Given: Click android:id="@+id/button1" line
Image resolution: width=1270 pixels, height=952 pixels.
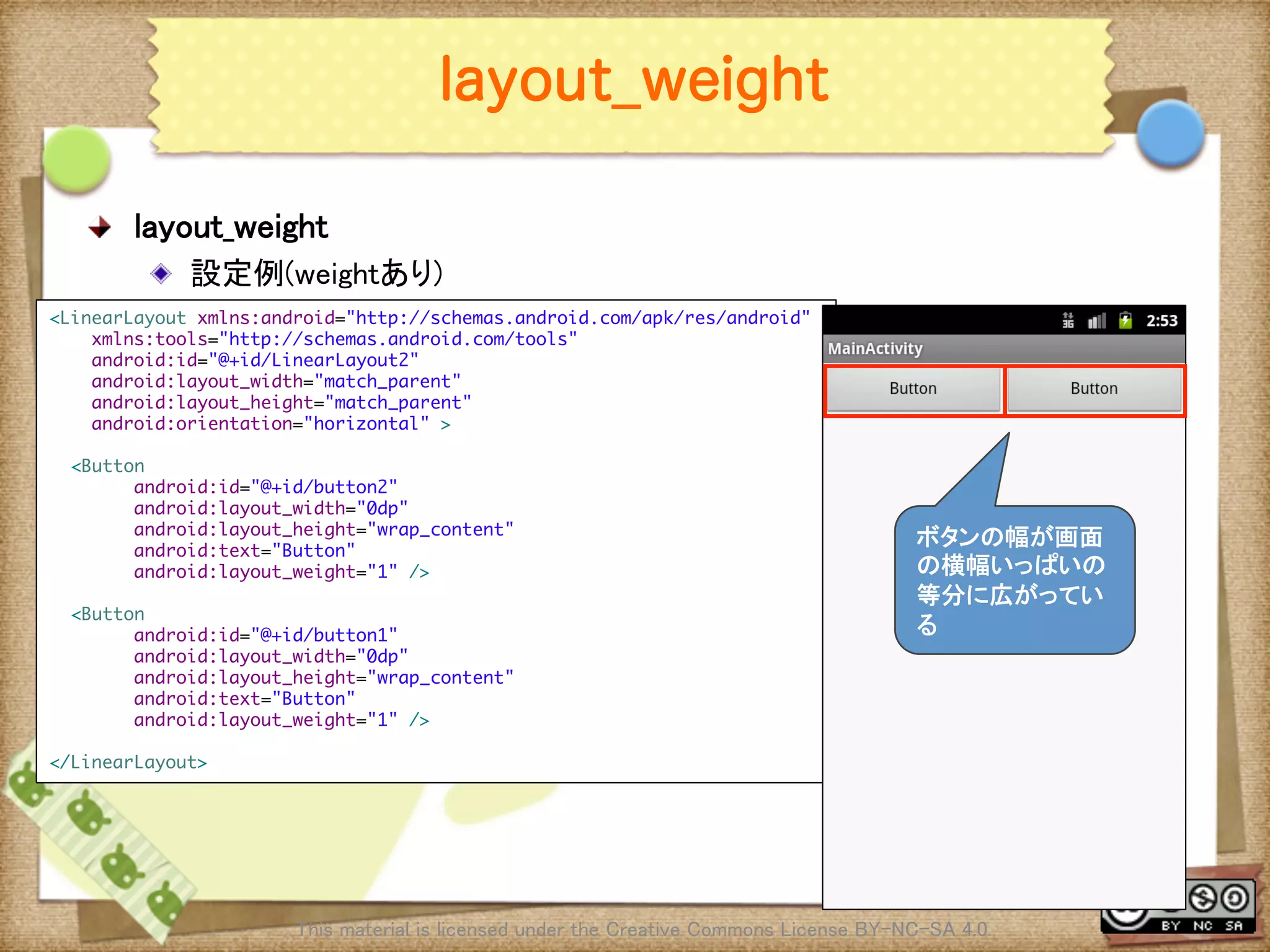Looking at the screenshot, I should pos(265,635).
